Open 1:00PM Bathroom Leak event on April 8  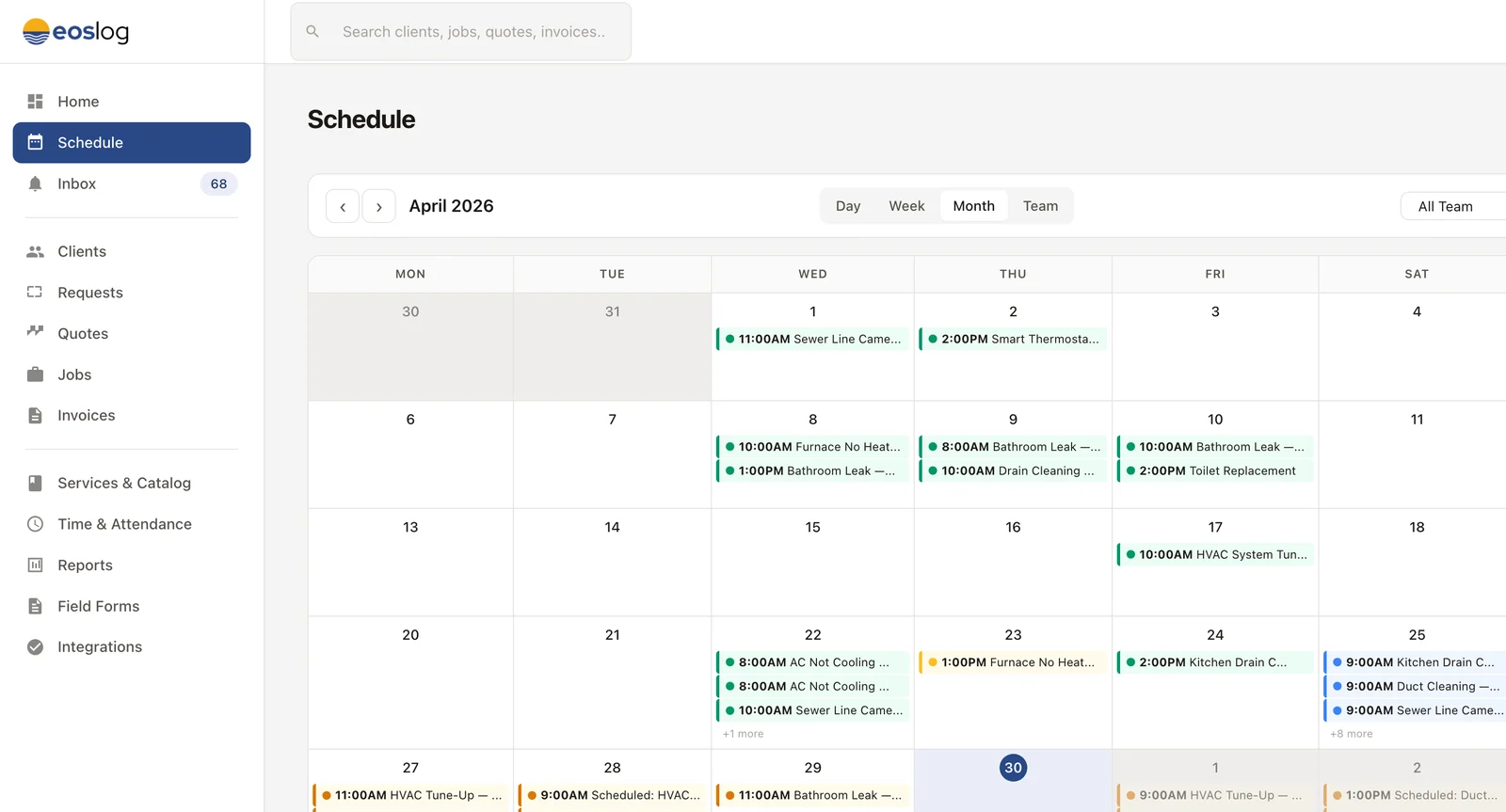coord(813,470)
